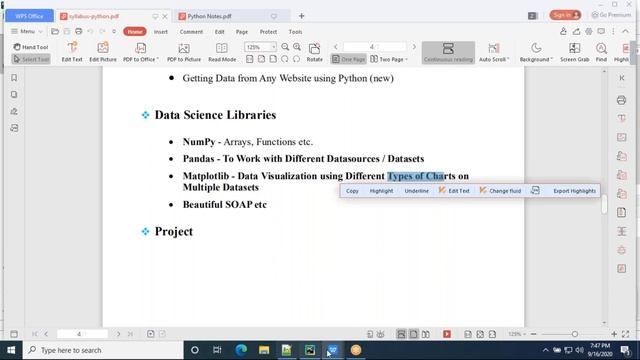Adjust the zoom slider handle
This screenshot has width=640, height=360.
pos(575,334)
